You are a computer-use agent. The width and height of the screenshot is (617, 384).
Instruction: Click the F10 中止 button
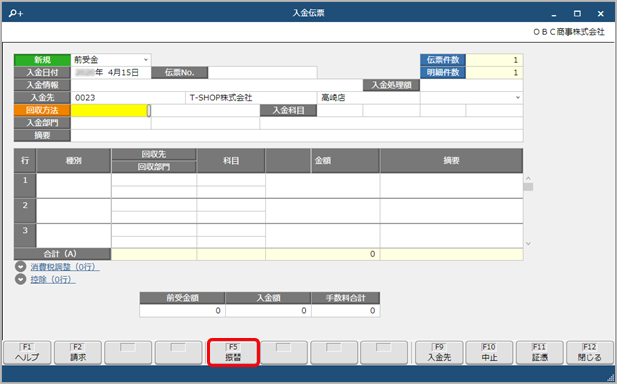click(489, 353)
